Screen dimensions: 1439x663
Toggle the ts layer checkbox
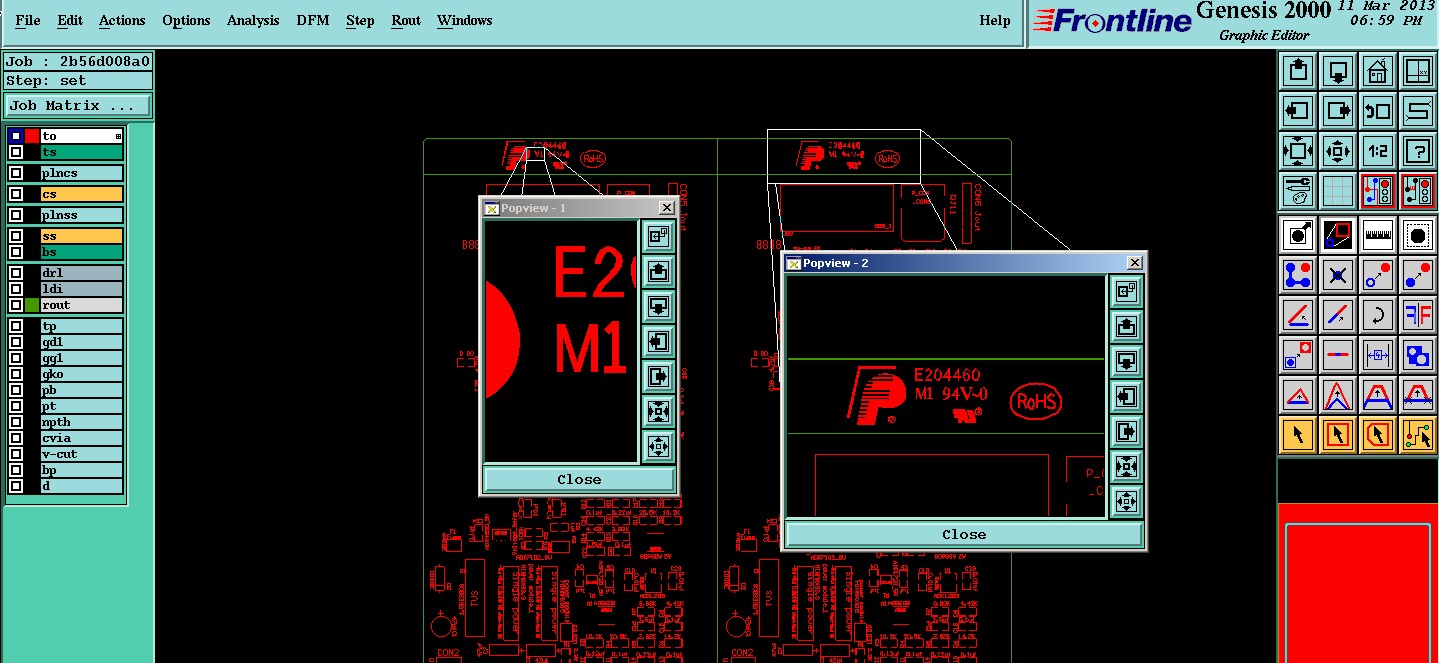pos(15,152)
